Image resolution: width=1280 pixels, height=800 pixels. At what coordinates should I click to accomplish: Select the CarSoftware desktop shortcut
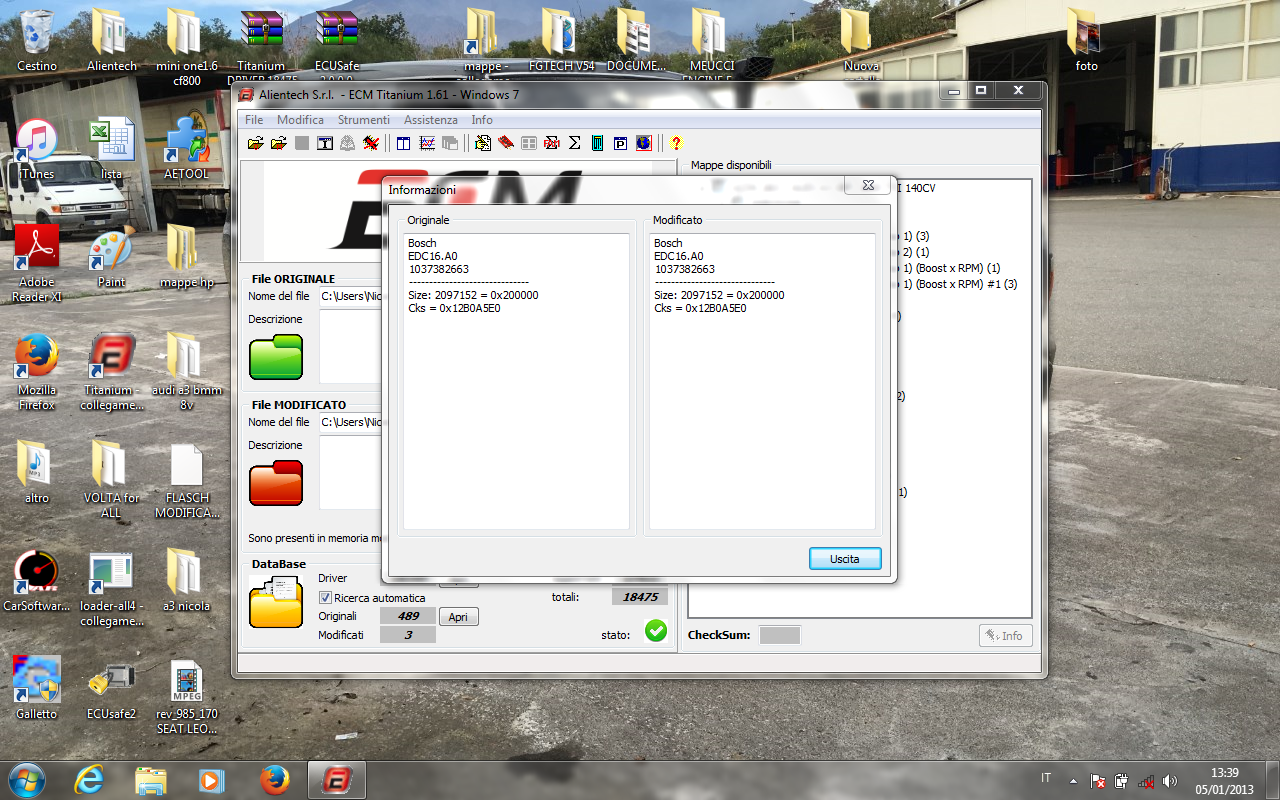[37, 580]
